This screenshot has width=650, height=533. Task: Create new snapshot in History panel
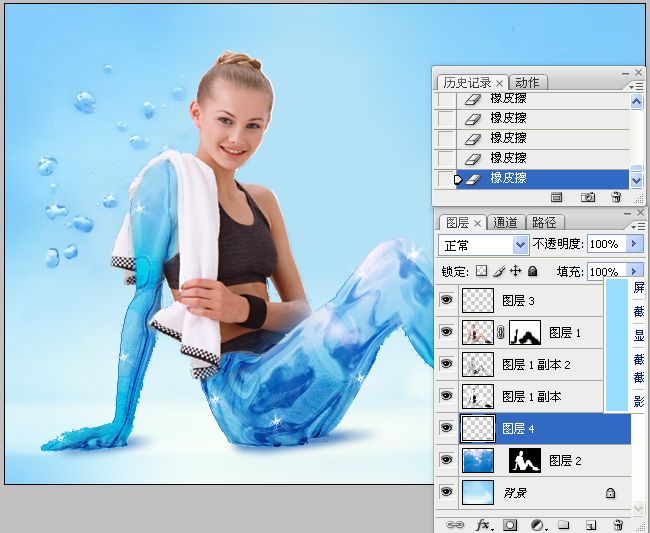[x=589, y=198]
